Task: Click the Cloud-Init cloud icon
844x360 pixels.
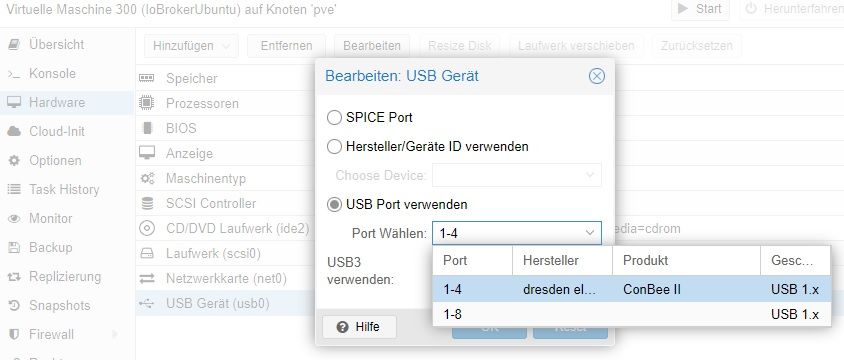Action: click(x=14, y=132)
